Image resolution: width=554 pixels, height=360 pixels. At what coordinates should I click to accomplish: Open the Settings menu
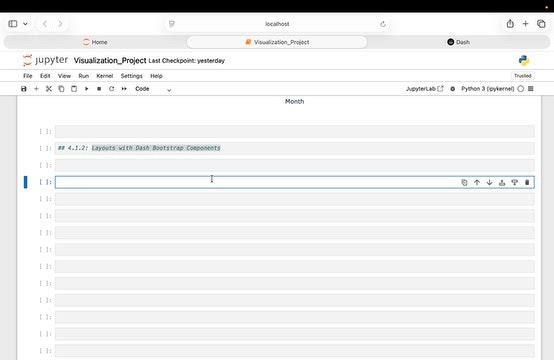click(x=131, y=76)
